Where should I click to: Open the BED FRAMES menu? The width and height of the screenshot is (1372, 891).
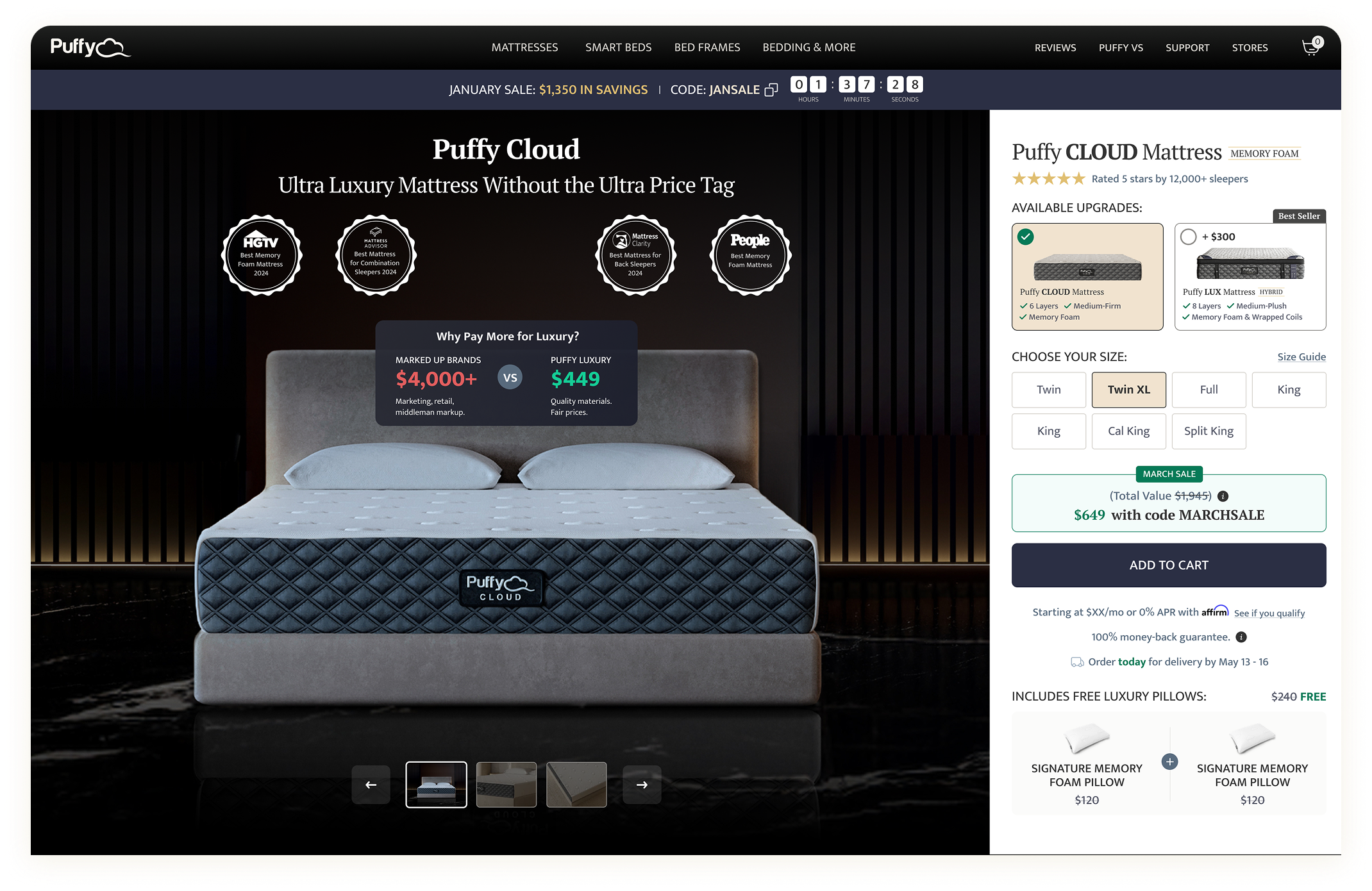707,47
